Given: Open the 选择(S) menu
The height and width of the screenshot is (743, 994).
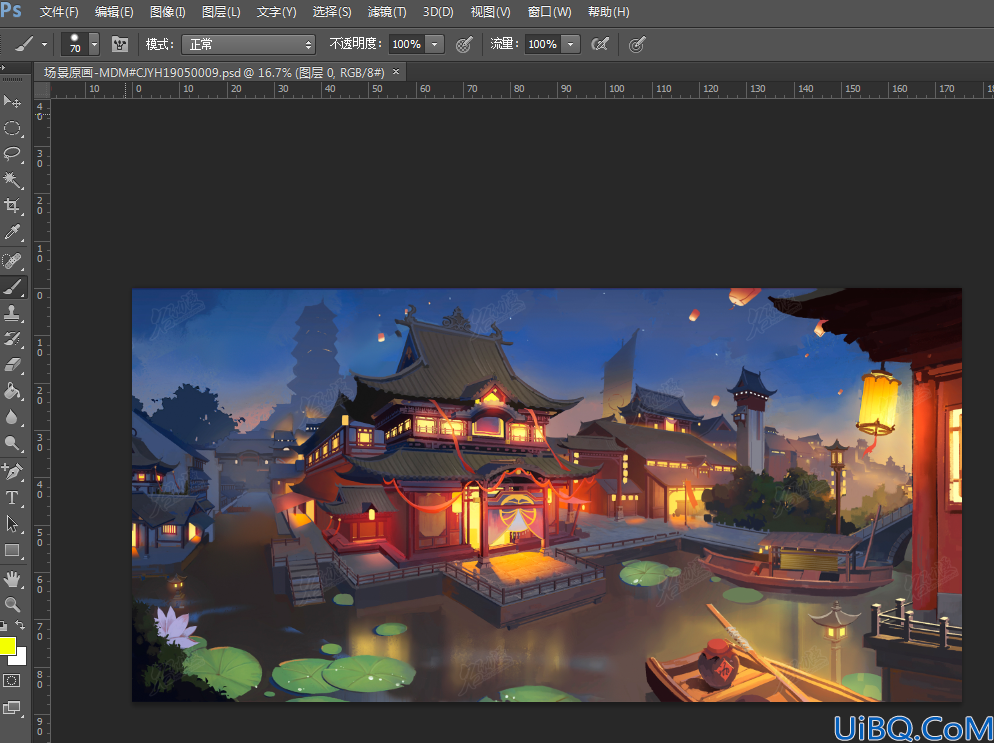Looking at the screenshot, I should (332, 11).
